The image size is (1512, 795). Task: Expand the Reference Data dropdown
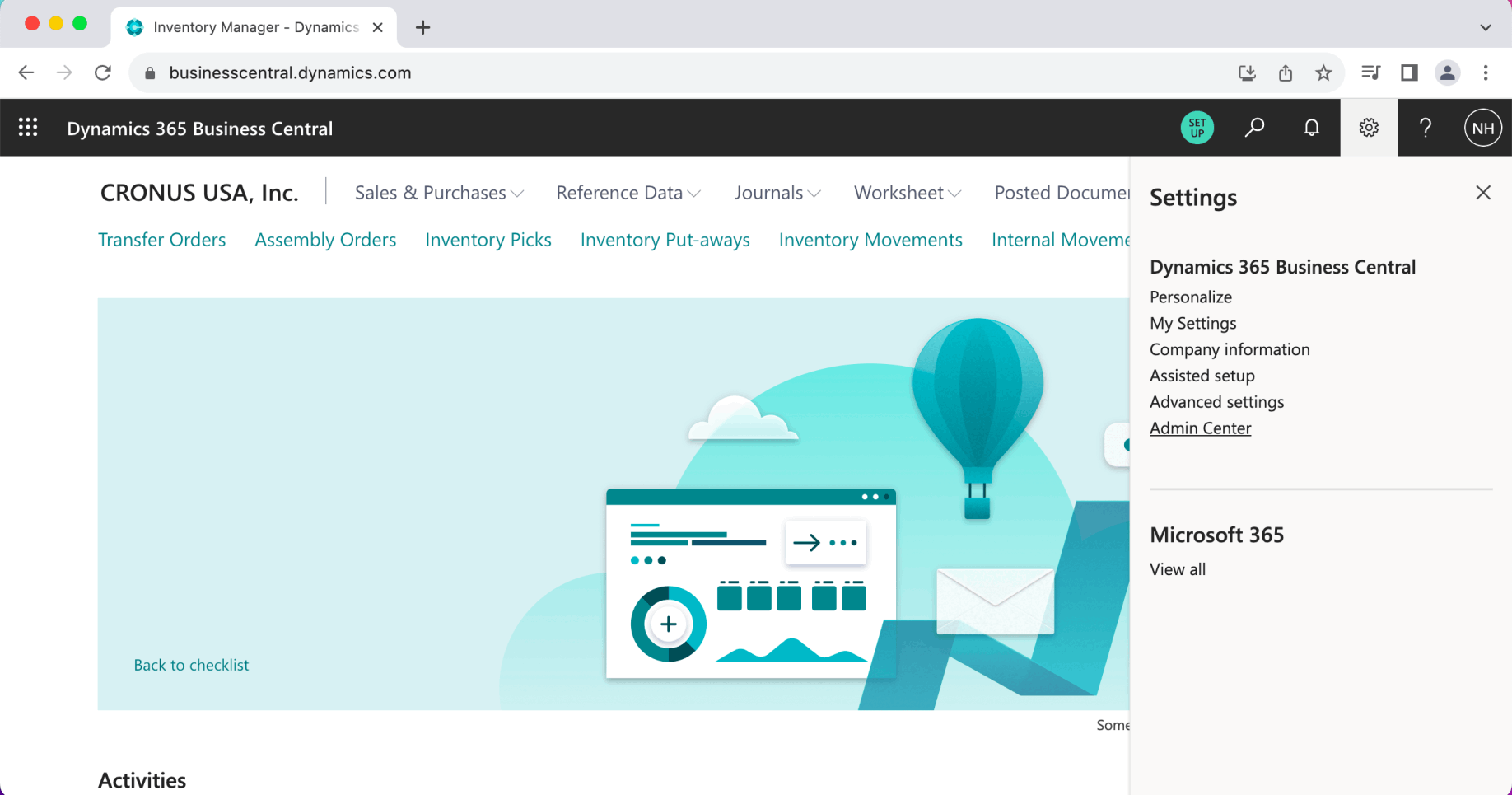click(x=628, y=193)
